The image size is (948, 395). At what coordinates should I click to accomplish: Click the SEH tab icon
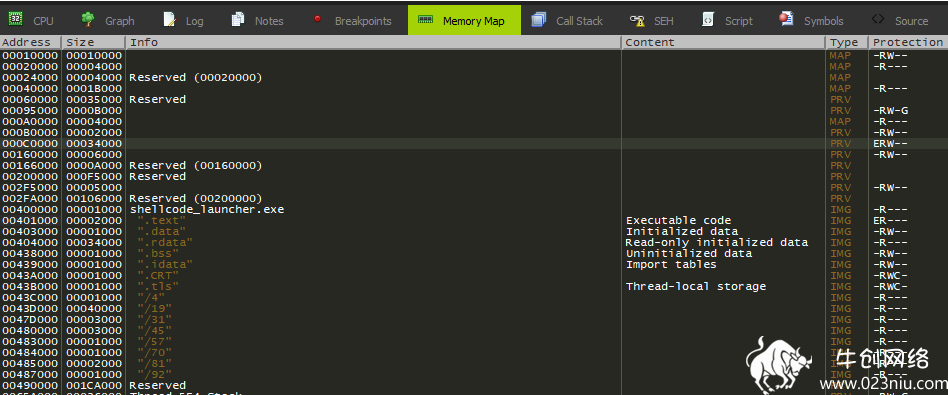[637, 21]
